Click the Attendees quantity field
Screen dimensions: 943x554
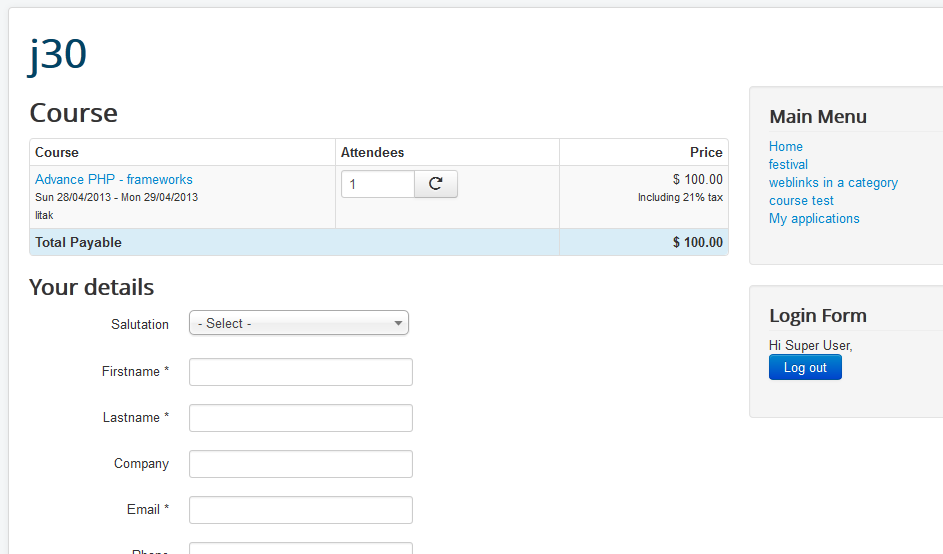377,184
